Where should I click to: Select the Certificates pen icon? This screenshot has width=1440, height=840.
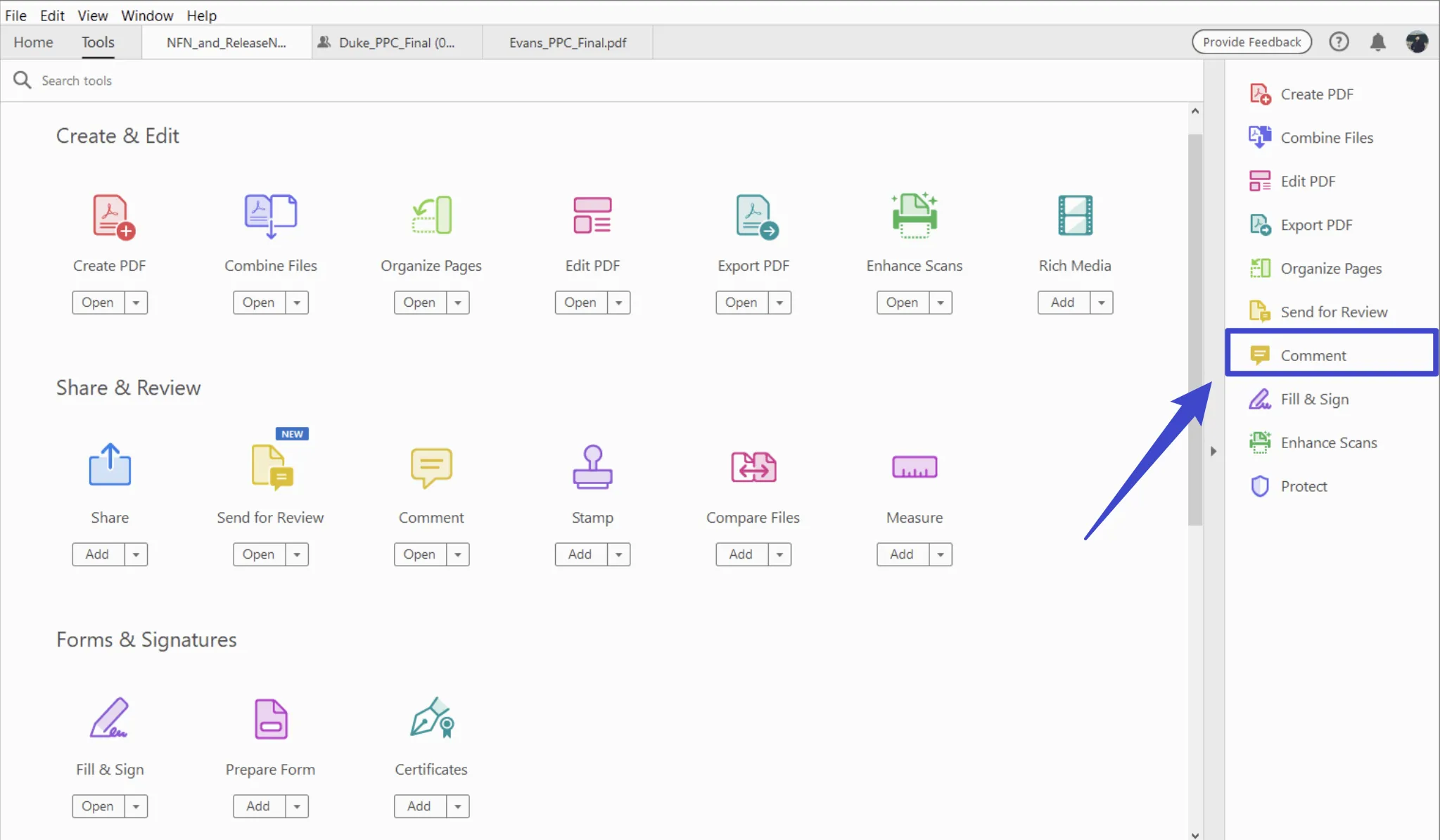tap(431, 718)
